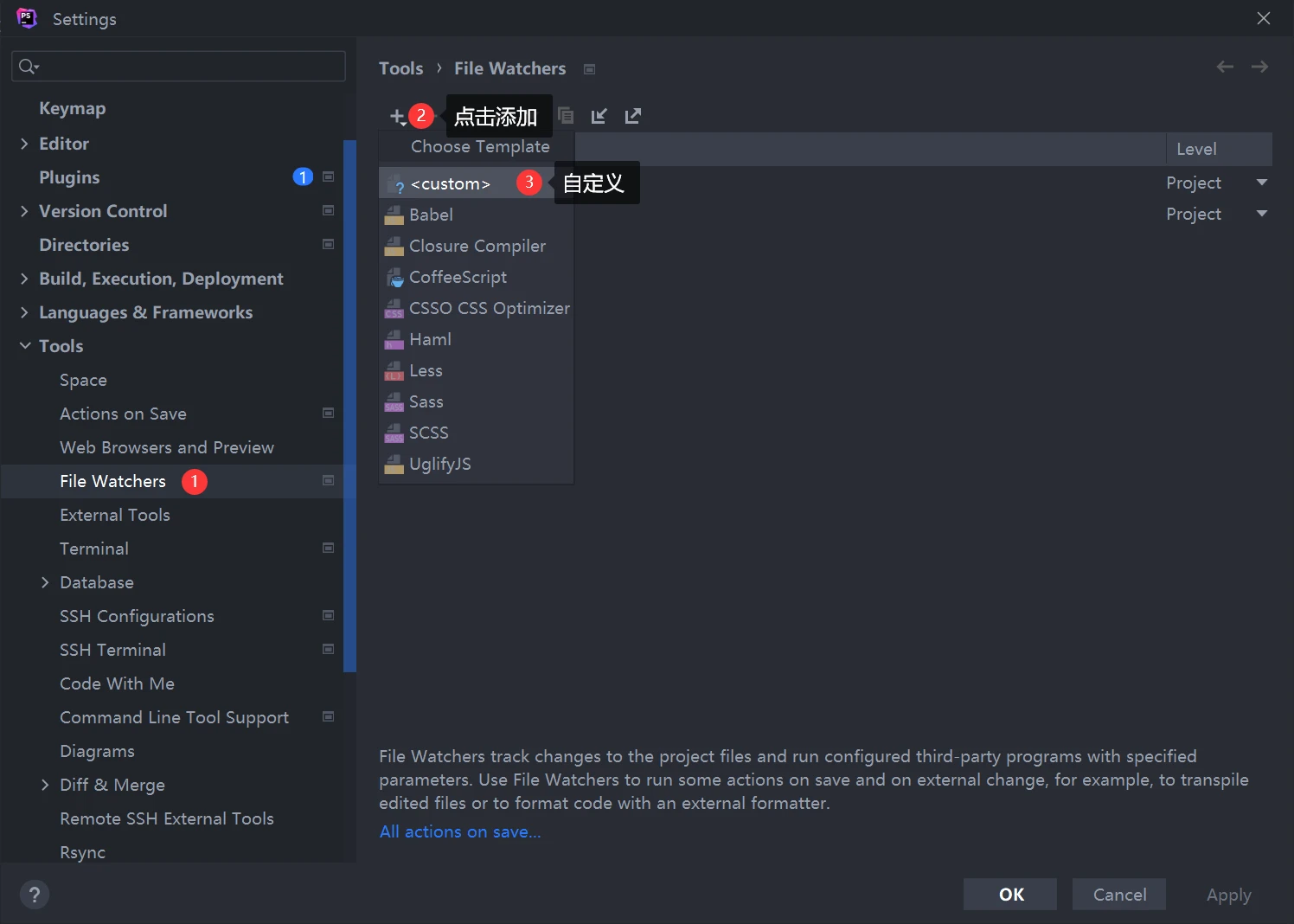The width and height of the screenshot is (1294, 924).
Task: Click the copy watcher toolbar icon
Action: pyautogui.click(x=566, y=116)
